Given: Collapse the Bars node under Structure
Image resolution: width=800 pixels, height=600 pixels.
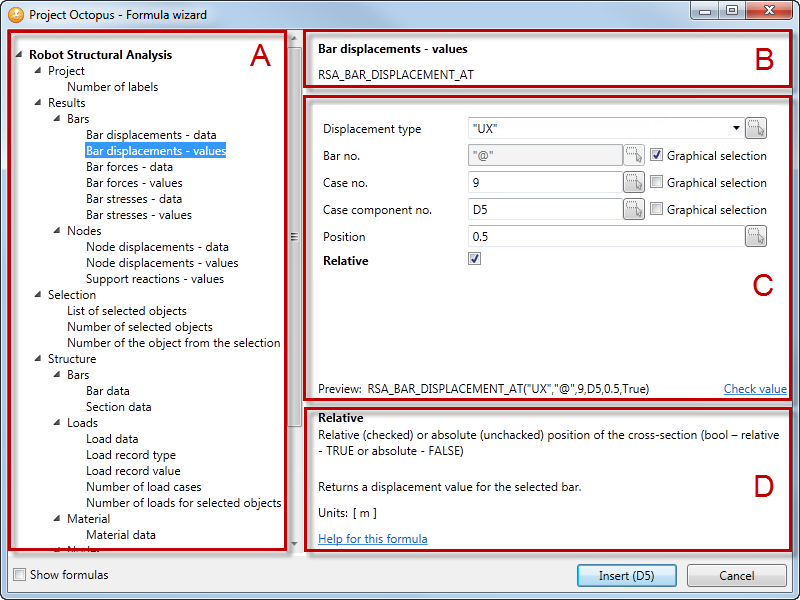Looking at the screenshot, I should click(57, 374).
